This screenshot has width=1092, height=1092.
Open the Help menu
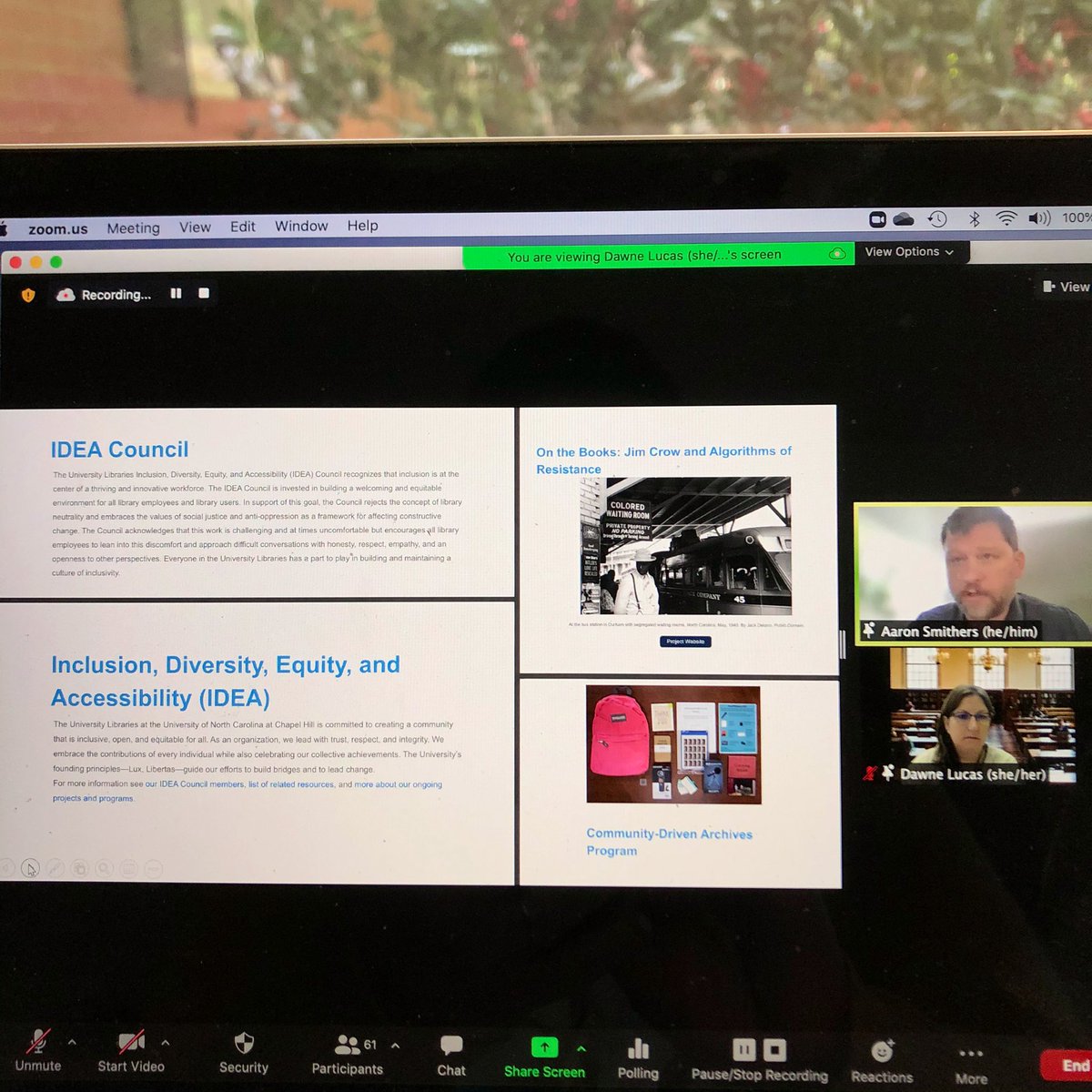tap(362, 226)
